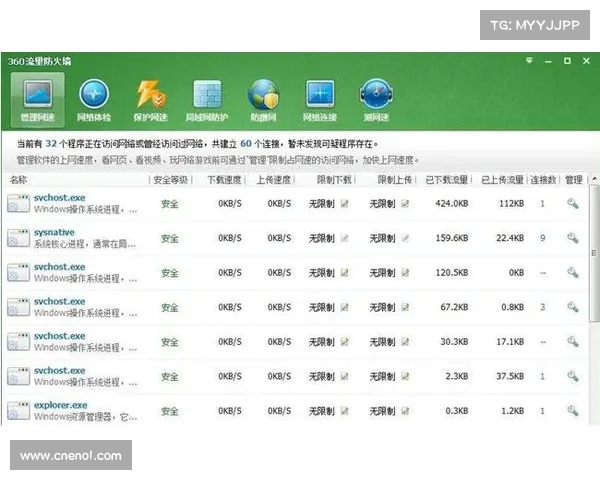Screen dimensions: 600x480
Task: Click the 安全 rating in the sysnative row
Action: click(170, 238)
